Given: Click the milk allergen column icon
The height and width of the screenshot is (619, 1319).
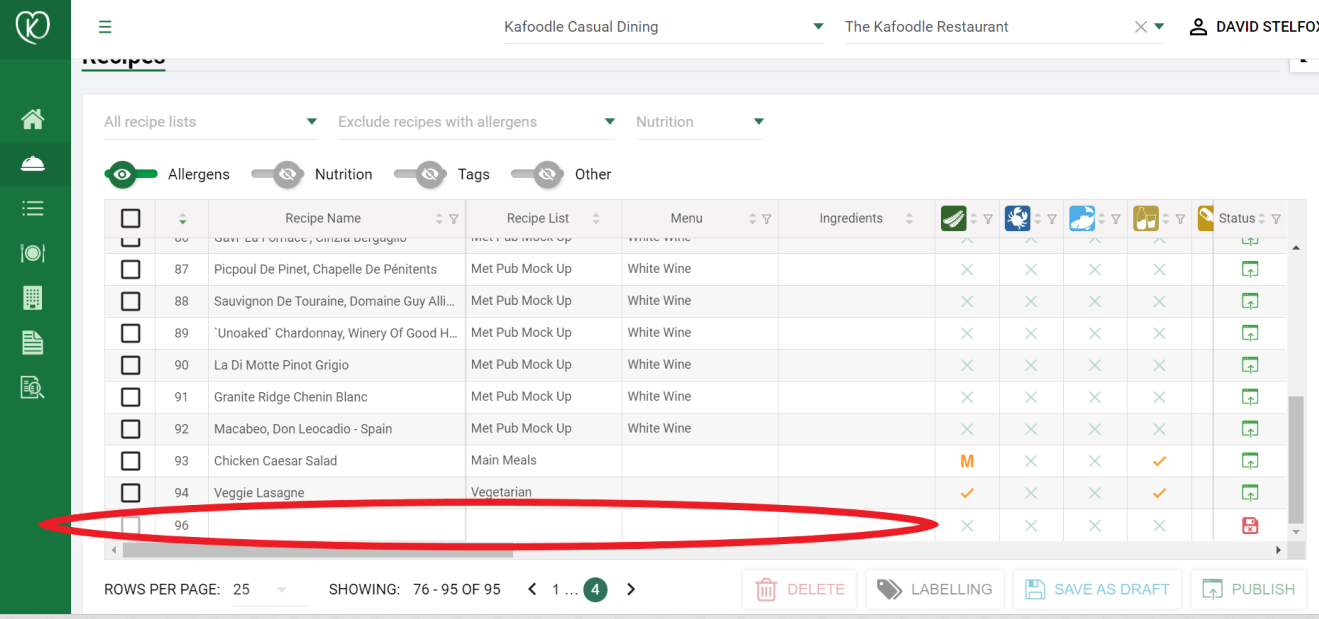Looking at the screenshot, I should pyautogui.click(x=1145, y=218).
